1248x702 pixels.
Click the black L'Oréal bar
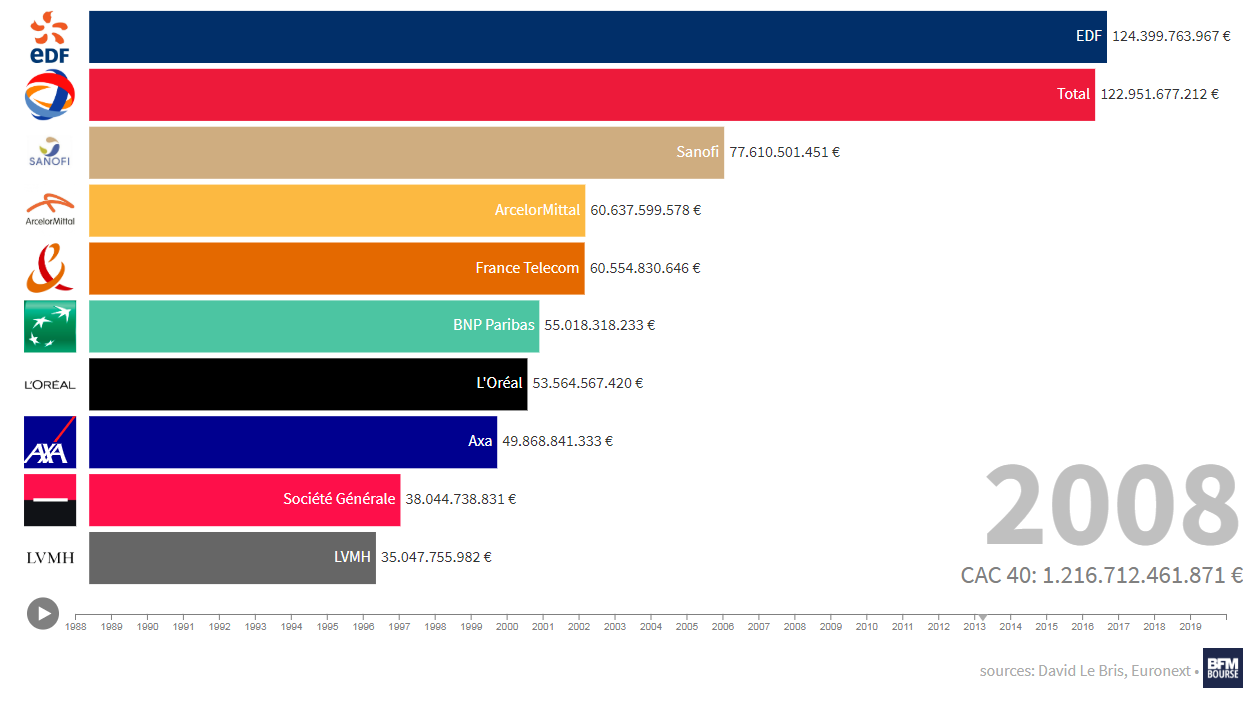(308, 384)
